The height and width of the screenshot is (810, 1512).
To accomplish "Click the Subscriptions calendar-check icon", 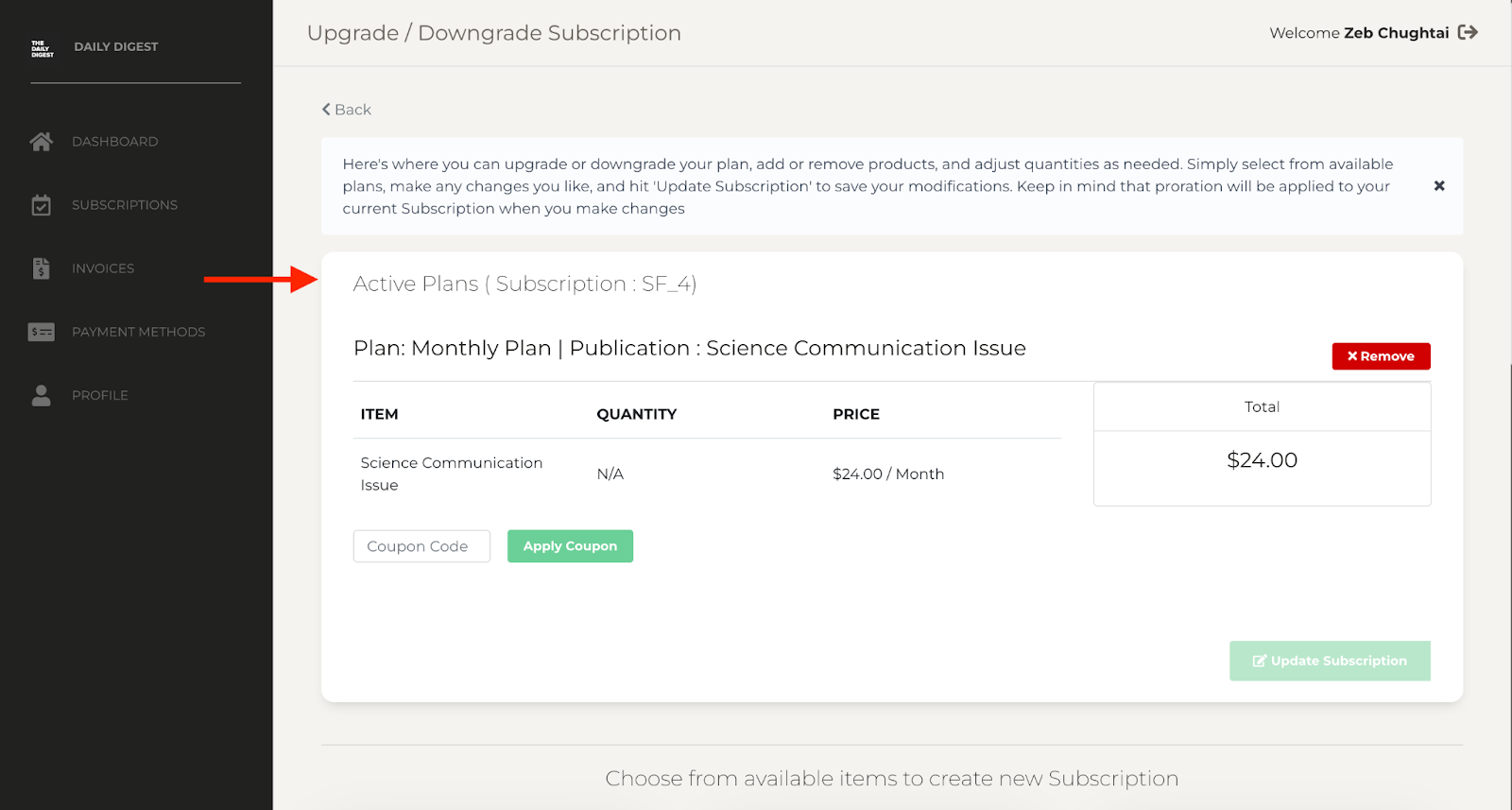I will tap(41, 205).
